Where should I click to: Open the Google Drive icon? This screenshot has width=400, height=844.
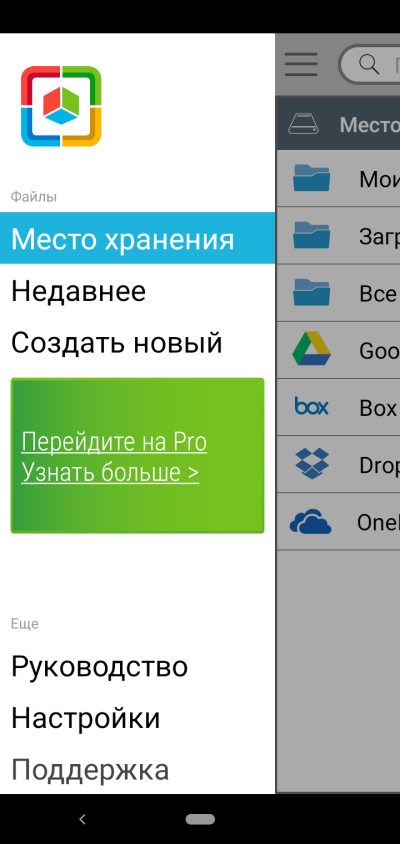pyautogui.click(x=311, y=349)
